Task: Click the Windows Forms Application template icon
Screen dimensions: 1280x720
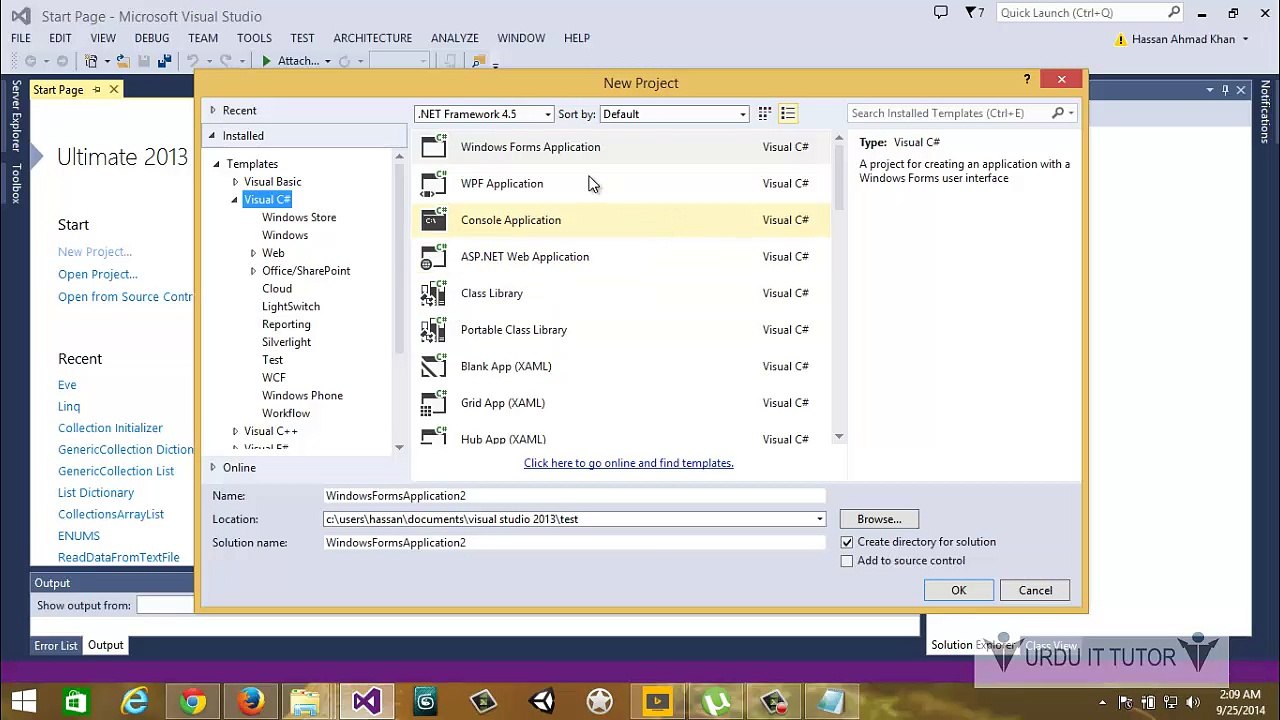Action: 434,147
